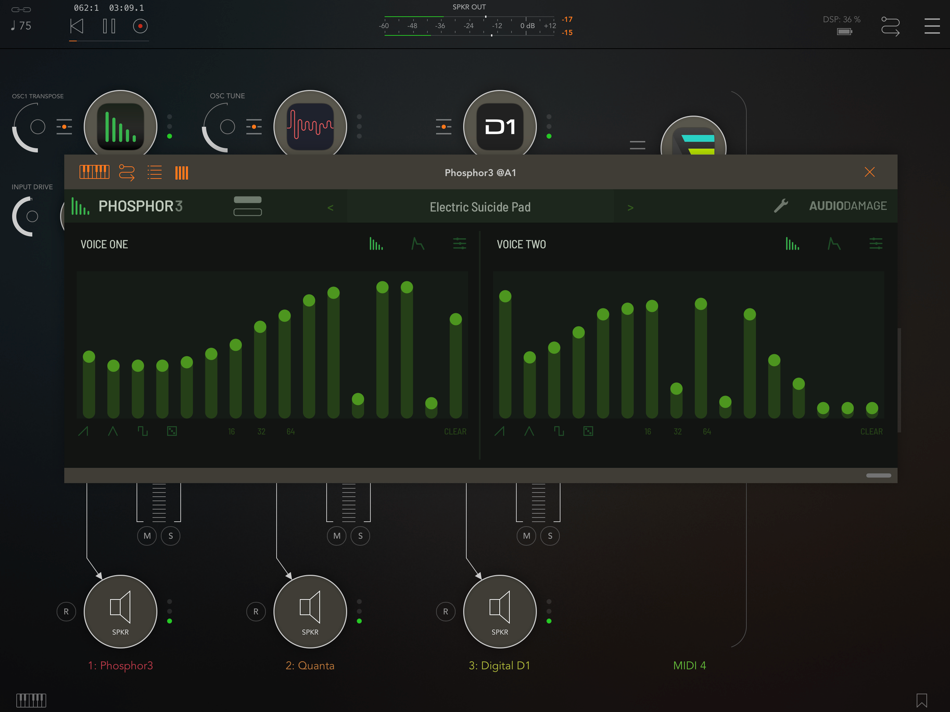Open the on-screen keyboard from the plugin toolbar
The height and width of the screenshot is (712, 950).
(x=95, y=171)
